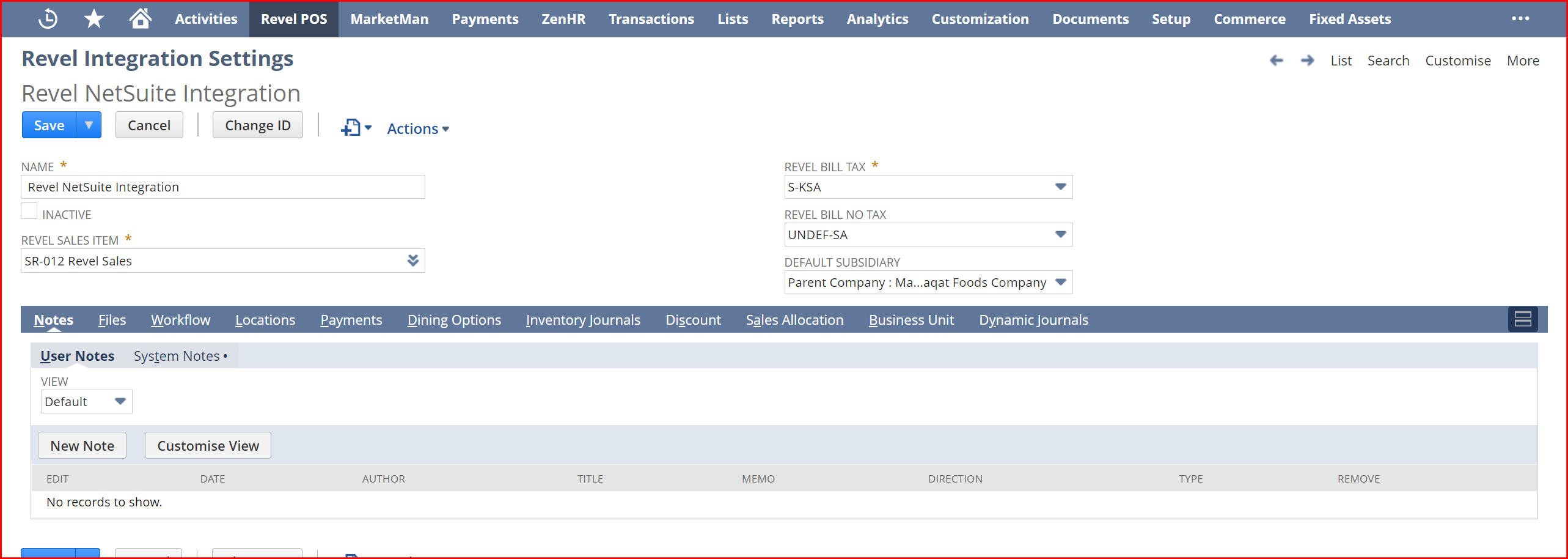
Task: Click the DIRECTION column header
Action: [x=956, y=479]
